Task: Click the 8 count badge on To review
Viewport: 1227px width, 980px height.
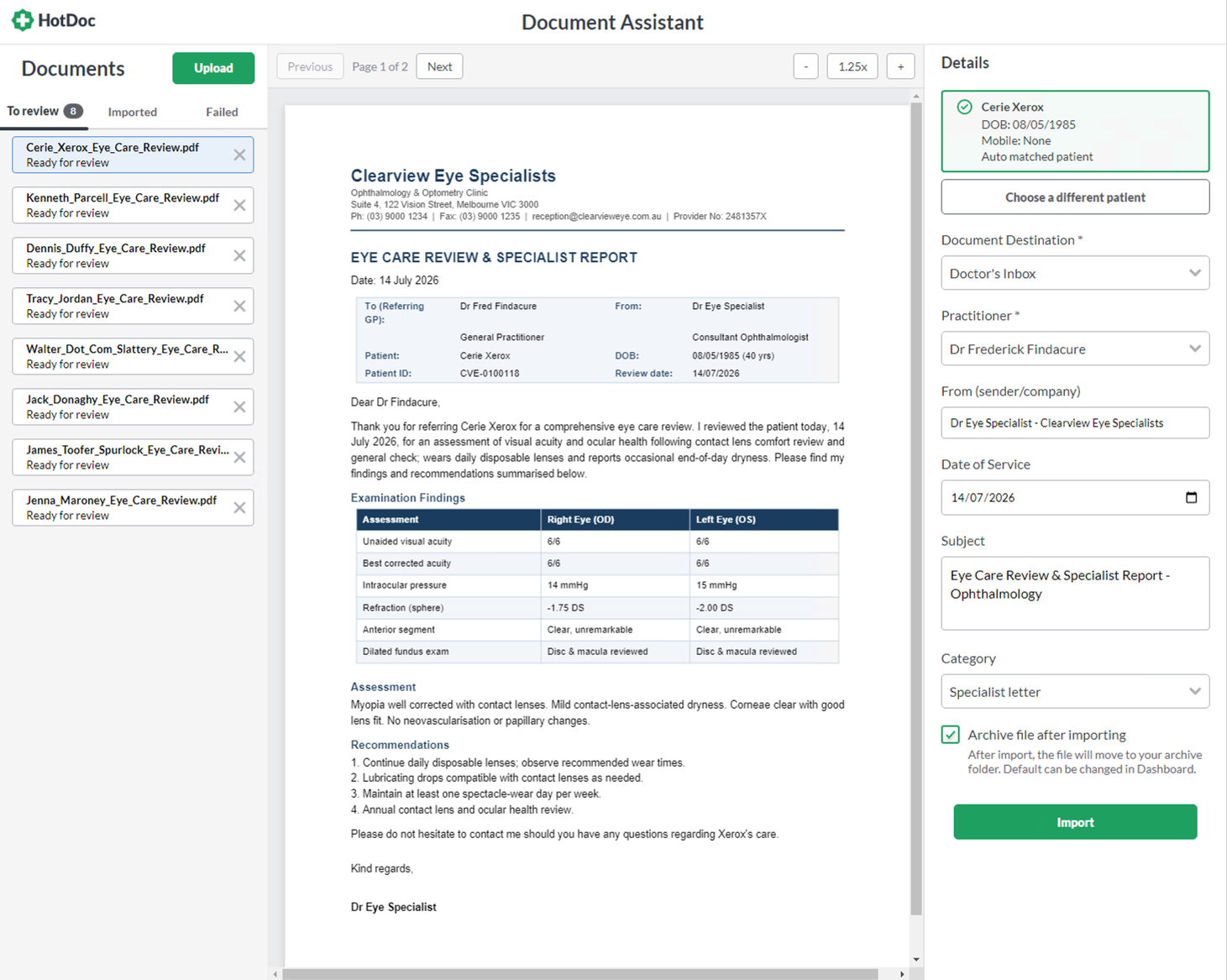Action: tap(74, 111)
